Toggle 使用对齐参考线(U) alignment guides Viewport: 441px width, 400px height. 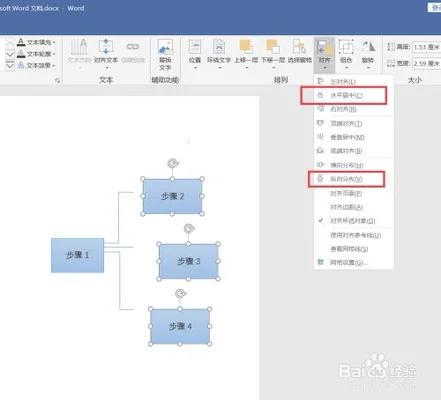click(354, 235)
